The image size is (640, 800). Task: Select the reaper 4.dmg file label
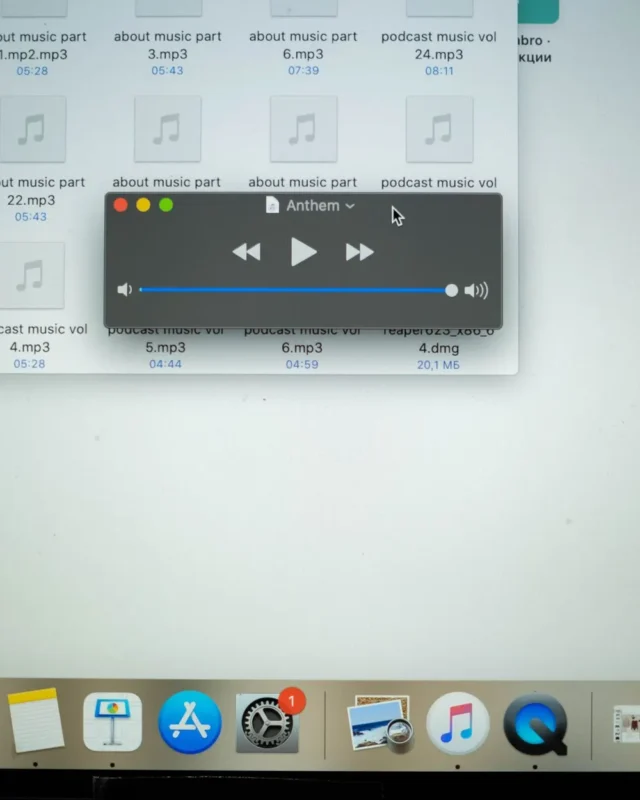click(439, 348)
